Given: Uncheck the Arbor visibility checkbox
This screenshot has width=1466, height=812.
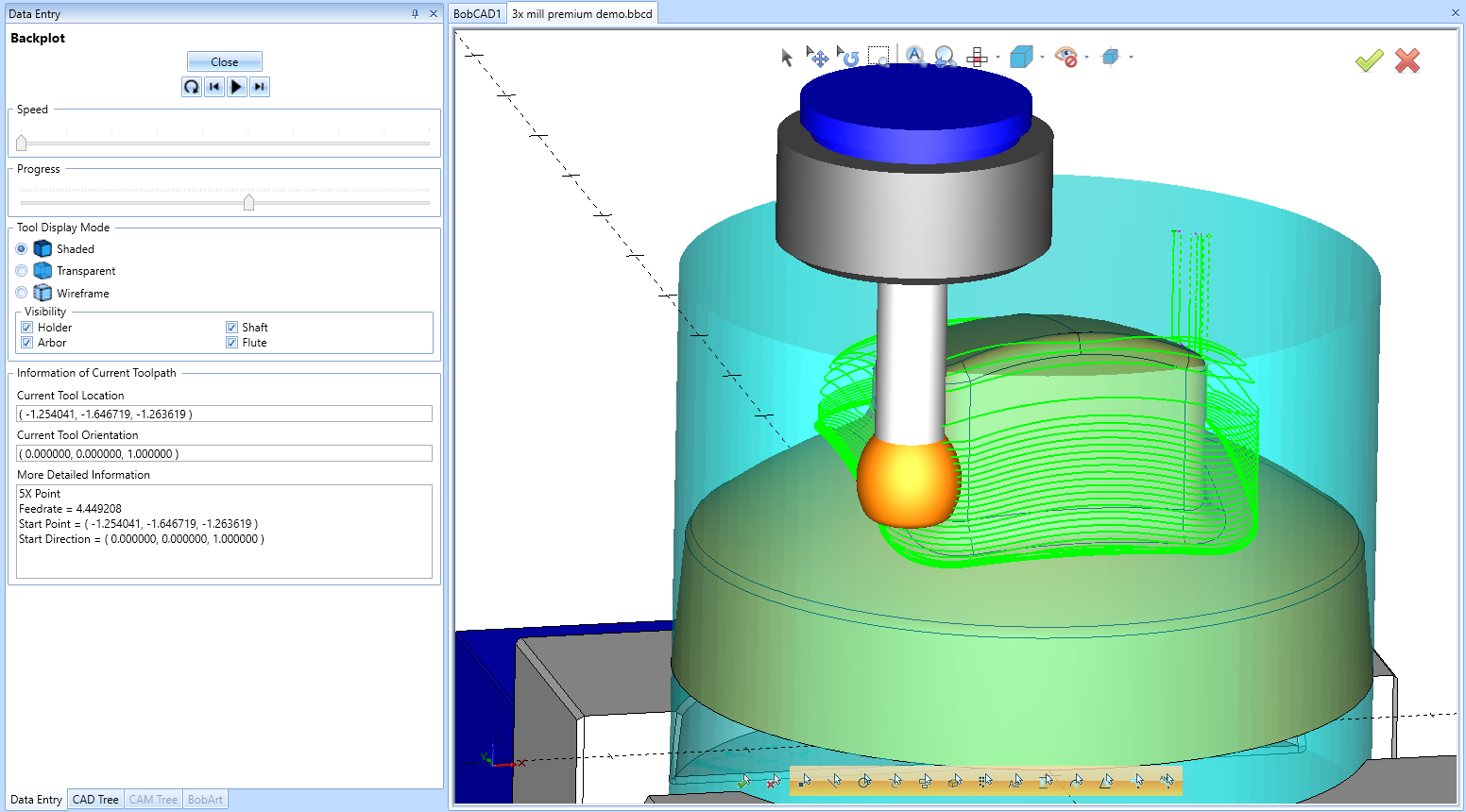Looking at the screenshot, I should (x=26, y=342).
